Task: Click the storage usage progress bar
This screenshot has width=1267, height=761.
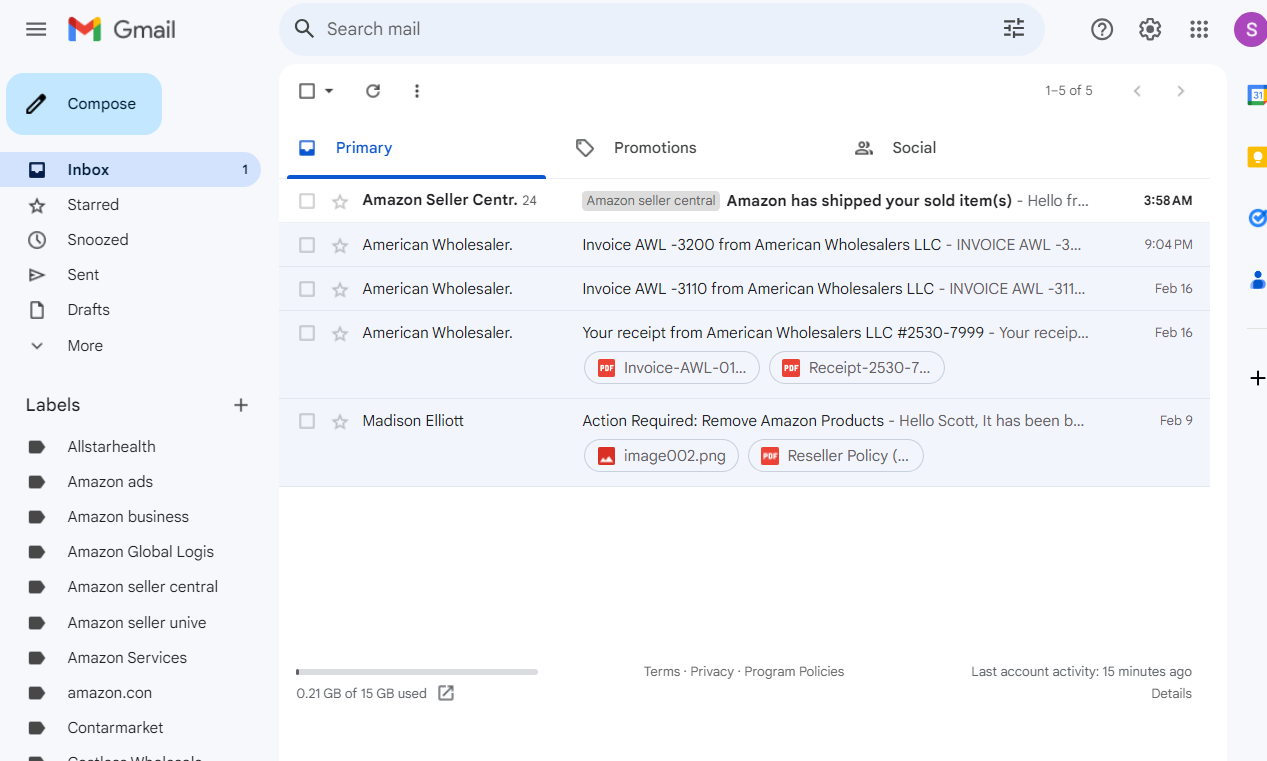Action: coord(417,672)
